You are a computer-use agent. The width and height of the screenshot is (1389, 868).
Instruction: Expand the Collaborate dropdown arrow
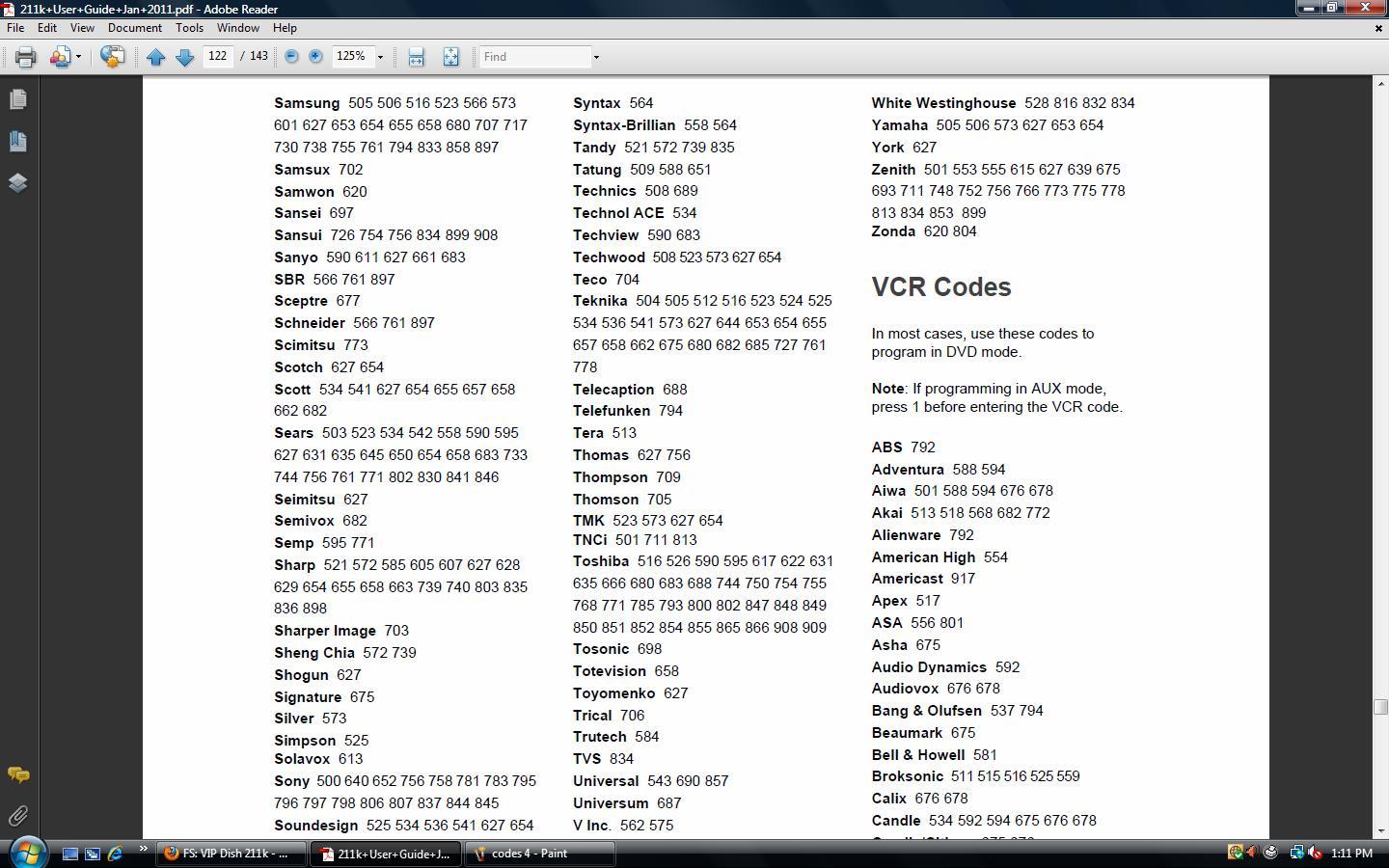78,57
